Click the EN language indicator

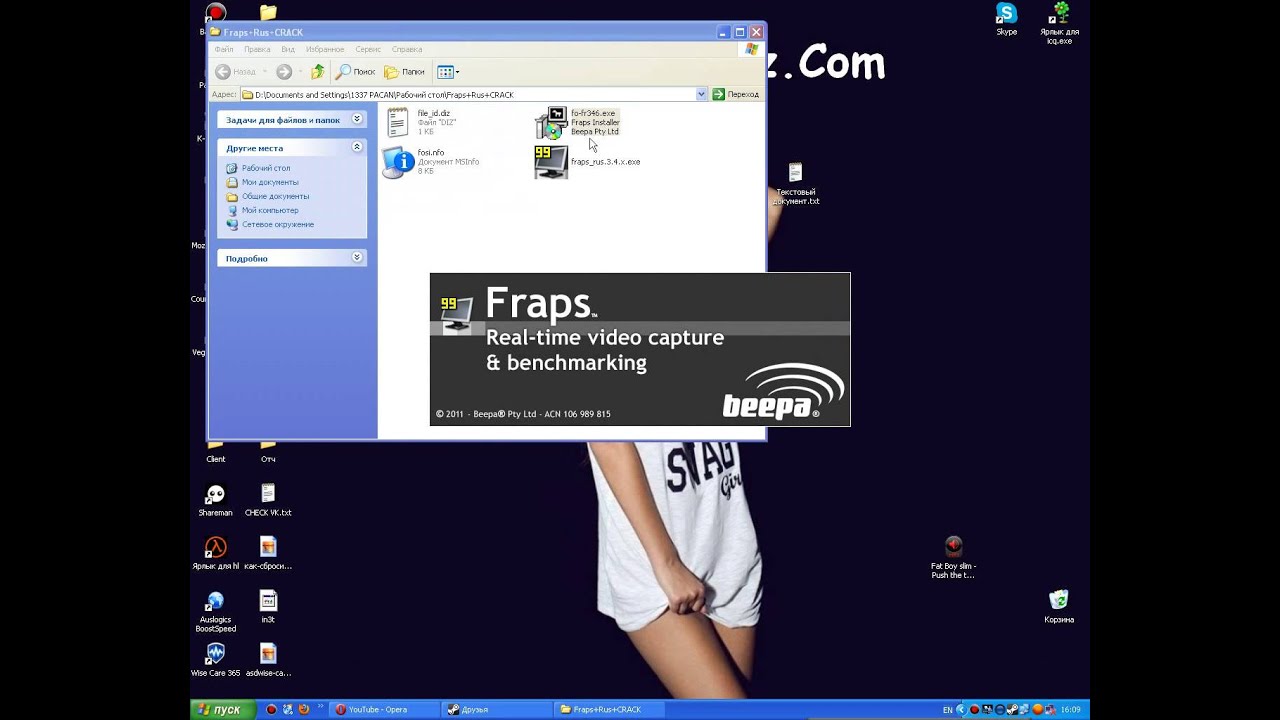947,710
